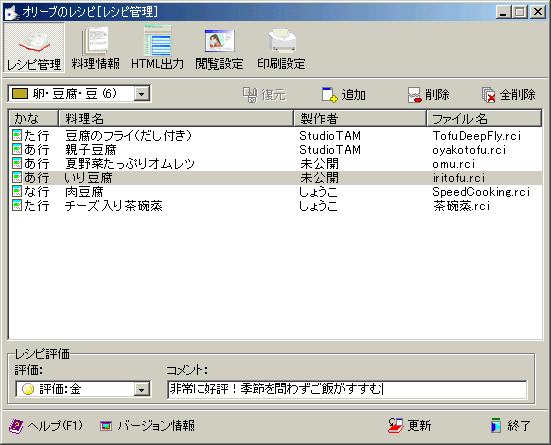Click the 追加 add recipe icon

pyautogui.click(x=329, y=95)
